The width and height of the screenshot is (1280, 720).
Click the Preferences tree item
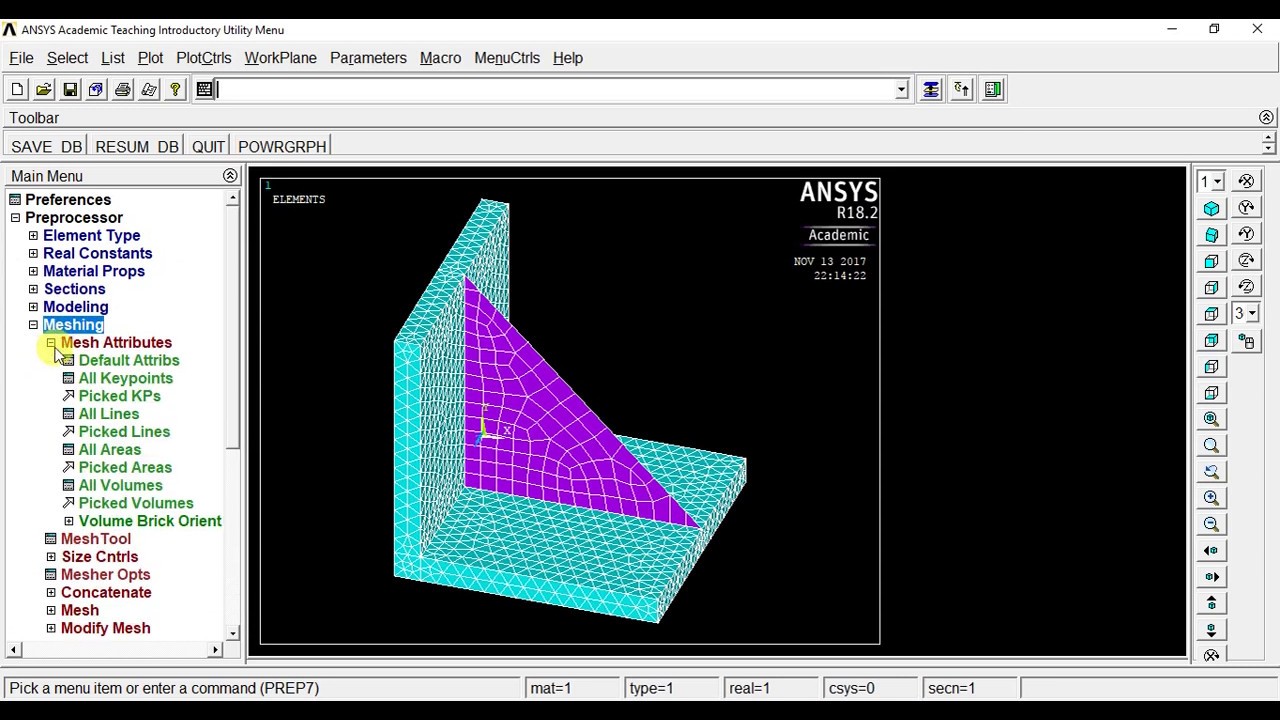tap(68, 200)
